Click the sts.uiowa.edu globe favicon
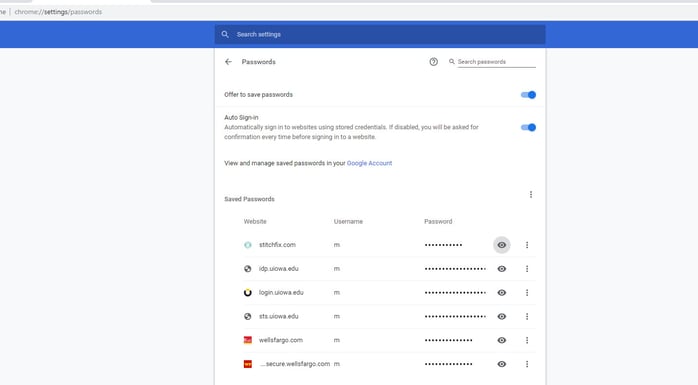Image resolution: width=698 pixels, height=385 pixels. pyautogui.click(x=248, y=316)
